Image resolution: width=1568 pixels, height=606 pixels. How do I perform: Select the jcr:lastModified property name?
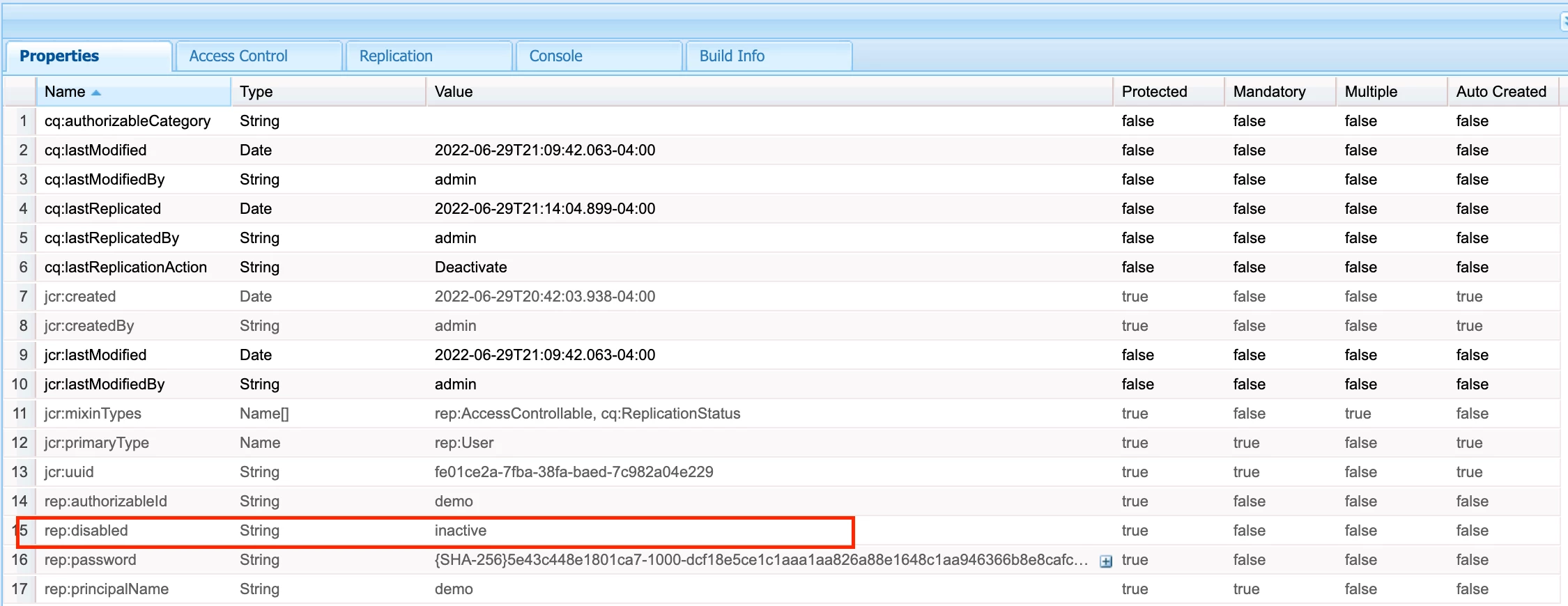point(95,355)
